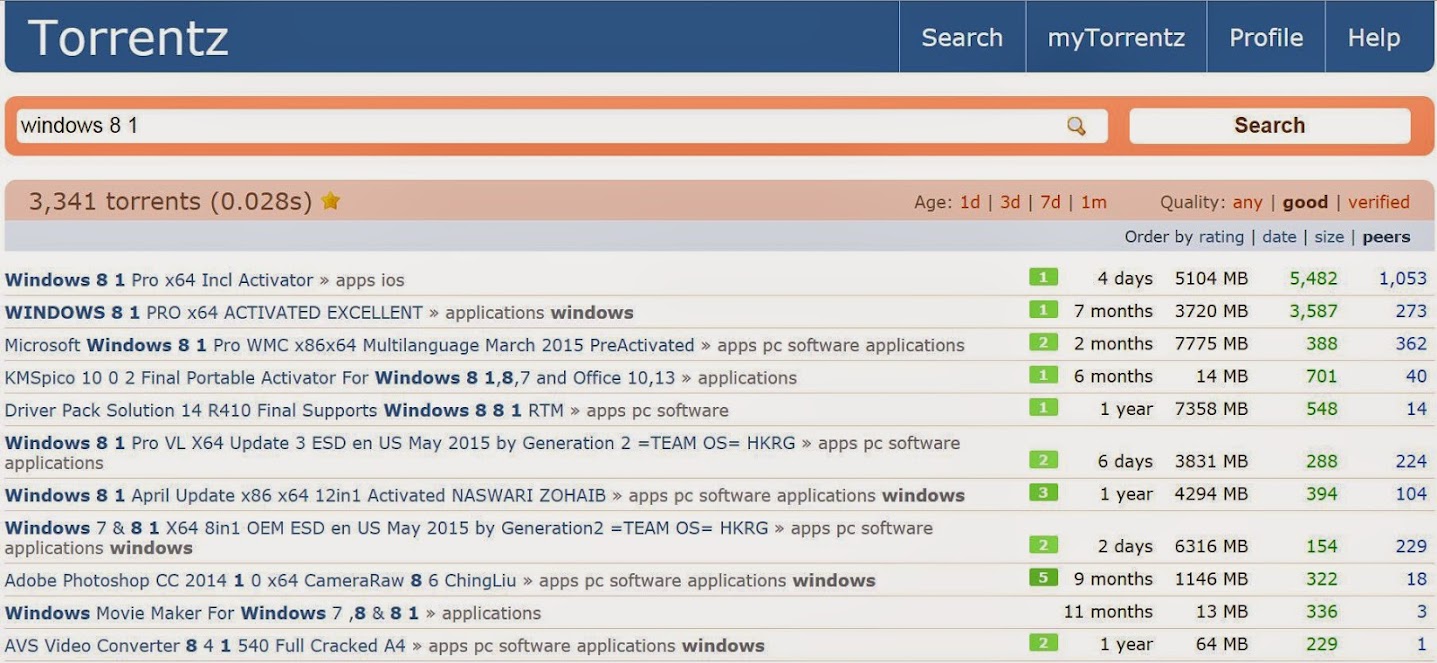Filter age to 7d
This screenshot has height=663, width=1437.
tap(1050, 202)
